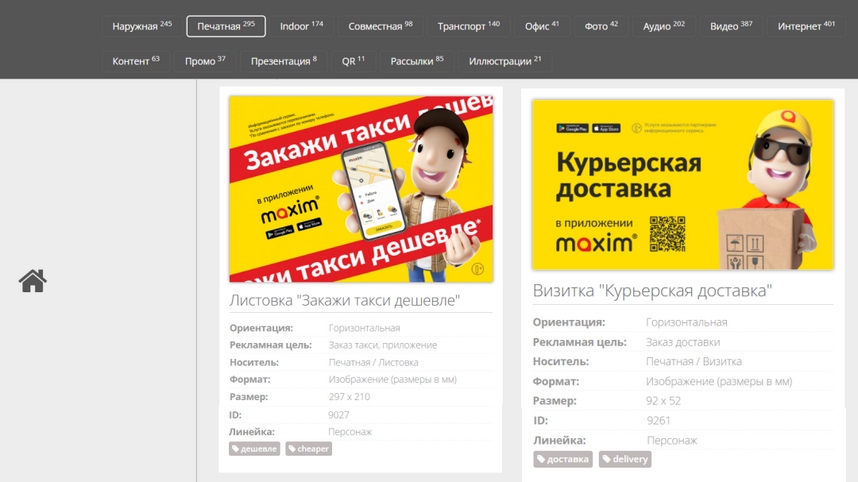This screenshot has width=858, height=482.
Task: Open the Наружная category tab
Action: pyautogui.click(x=142, y=26)
